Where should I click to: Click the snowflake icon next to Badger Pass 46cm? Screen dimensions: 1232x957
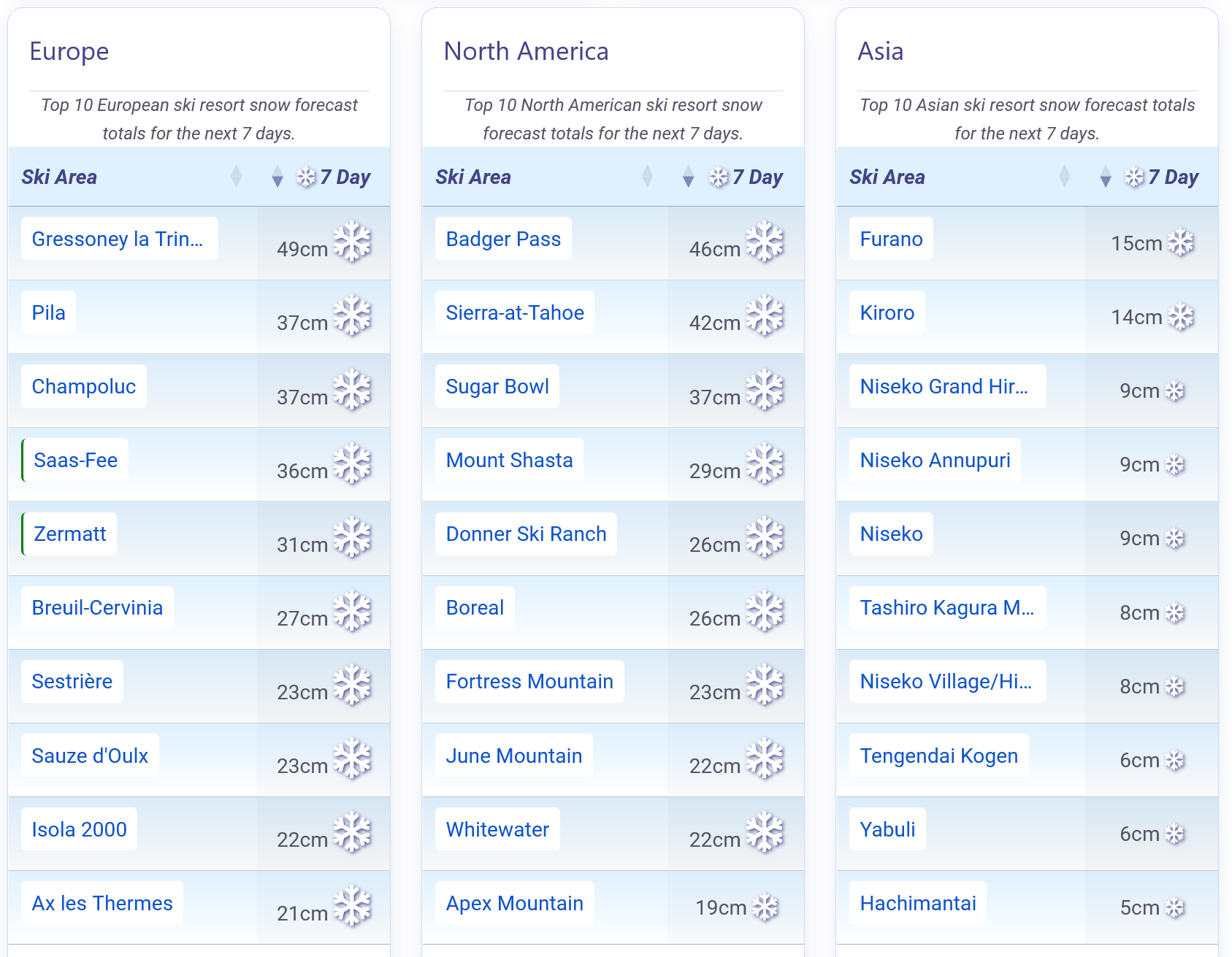pos(765,242)
